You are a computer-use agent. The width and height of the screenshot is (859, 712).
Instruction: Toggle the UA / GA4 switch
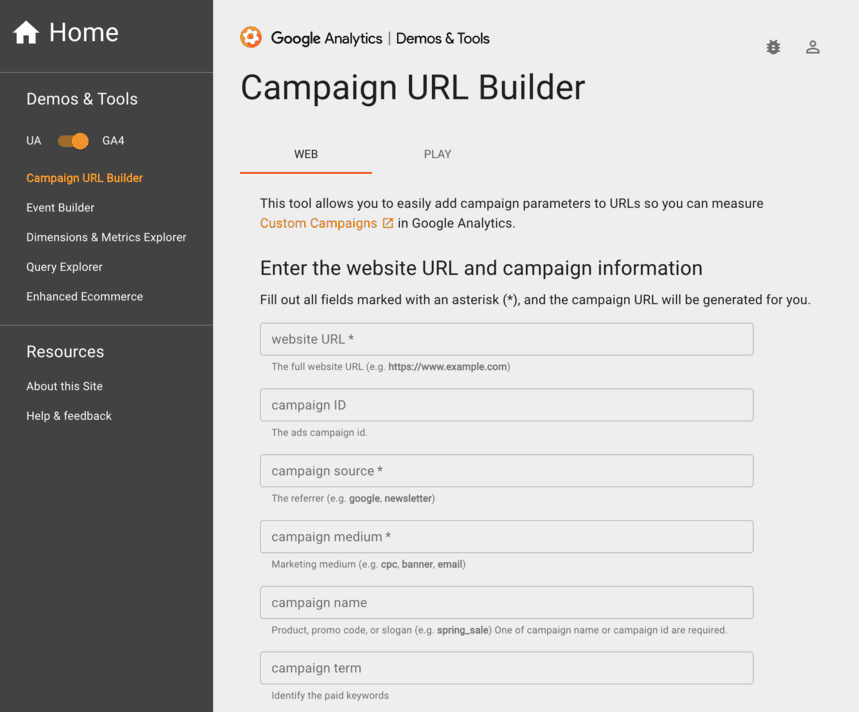point(73,141)
